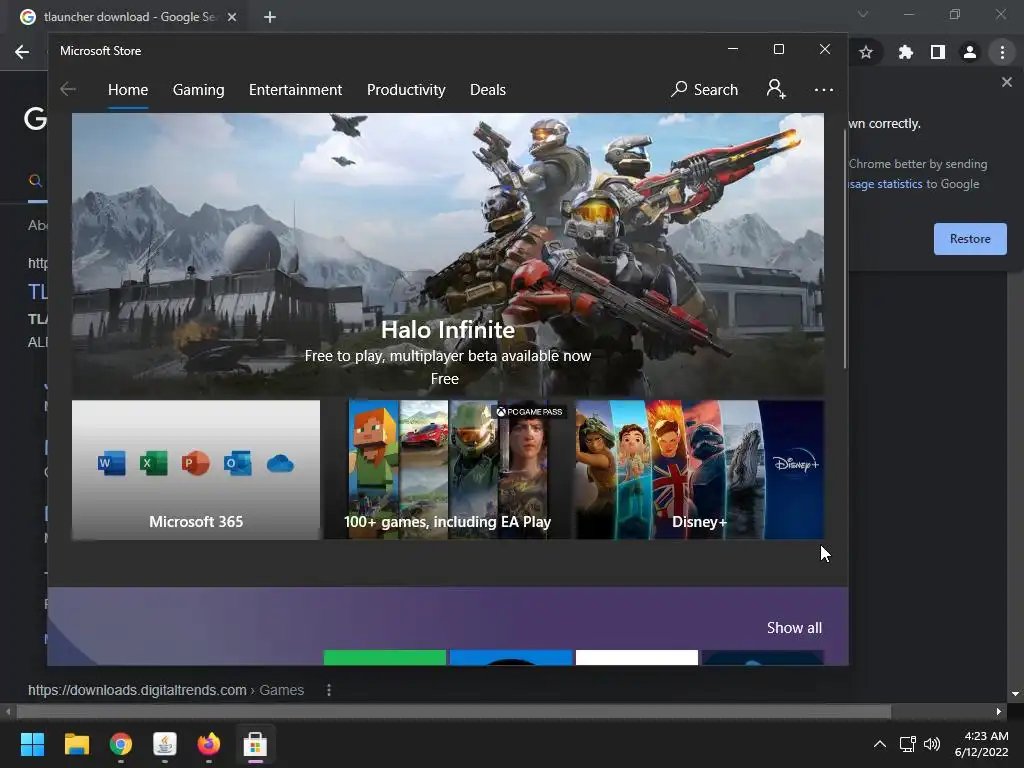
Task: Dismiss the Chrome restore popup
Action: (x=1006, y=82)
